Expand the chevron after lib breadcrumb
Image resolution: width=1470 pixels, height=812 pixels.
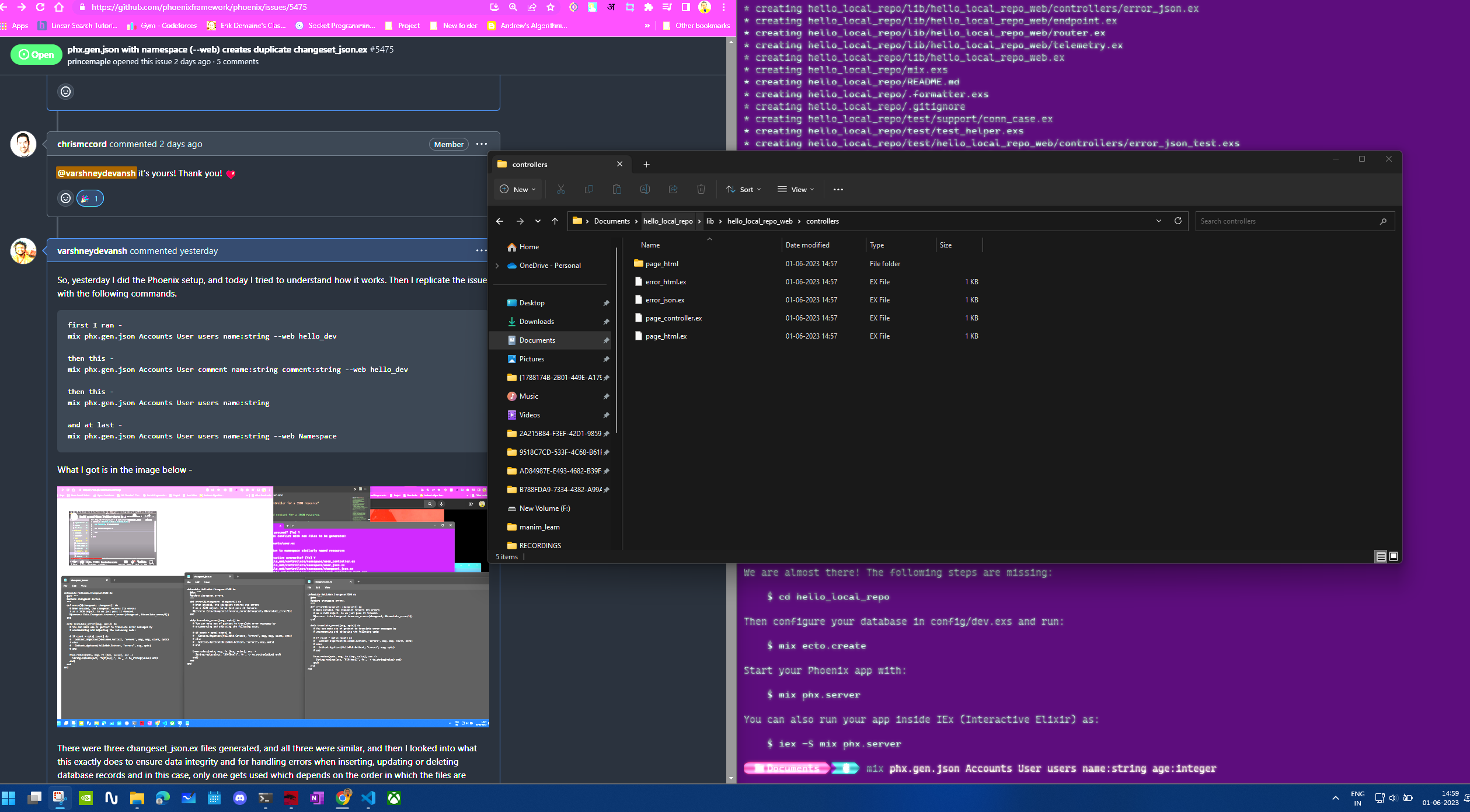pos(720,221)
